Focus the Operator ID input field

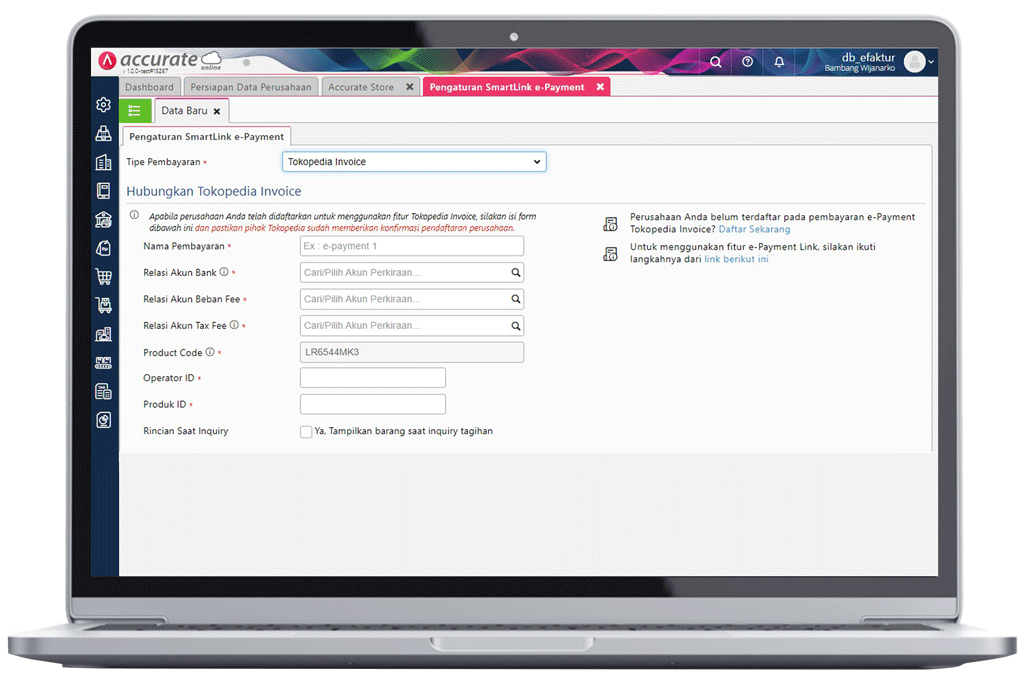[x=373, y=377]
